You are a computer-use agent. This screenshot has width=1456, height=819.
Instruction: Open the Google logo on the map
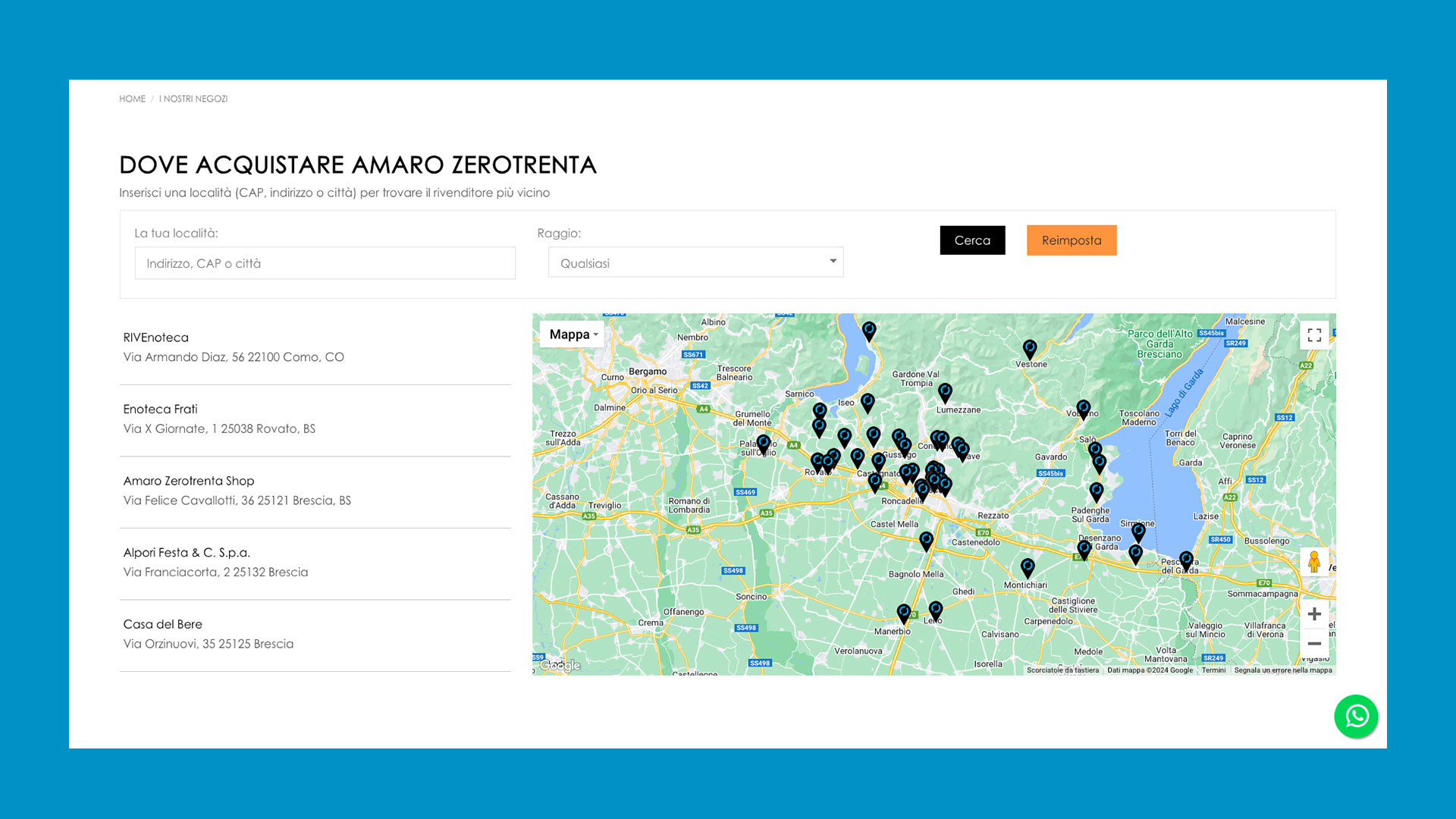pyautogui.click(x=561, y=666)
